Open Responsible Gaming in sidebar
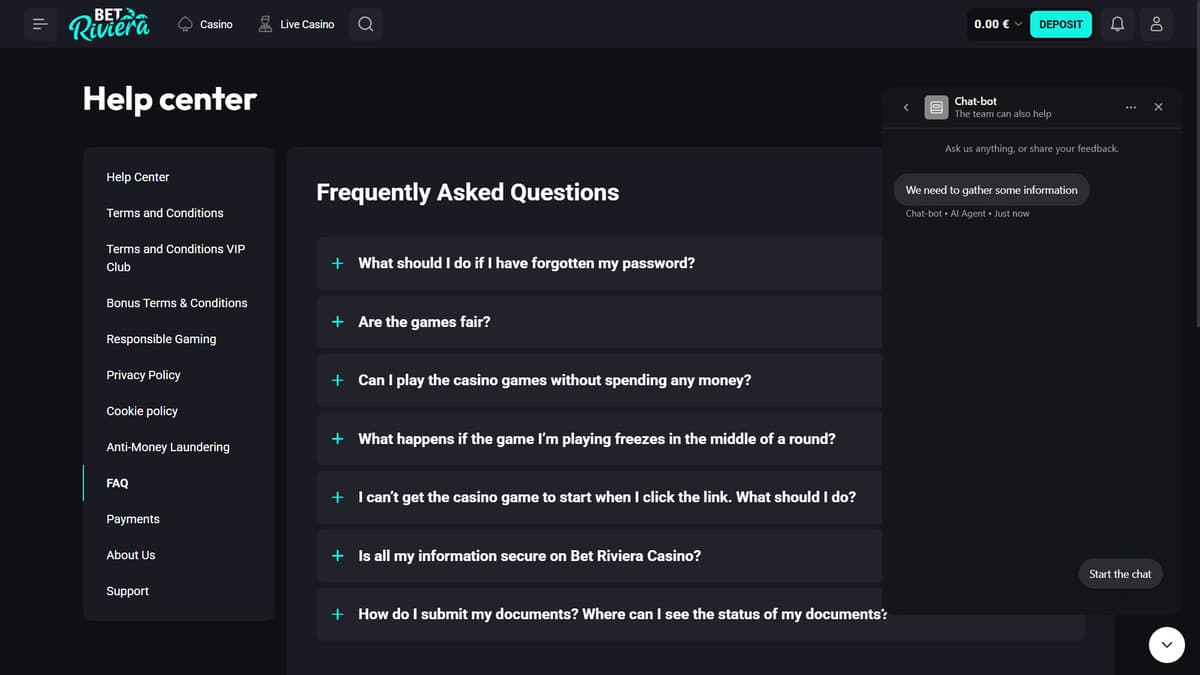Screen dimensions: 1200x675 click(161, 339)
